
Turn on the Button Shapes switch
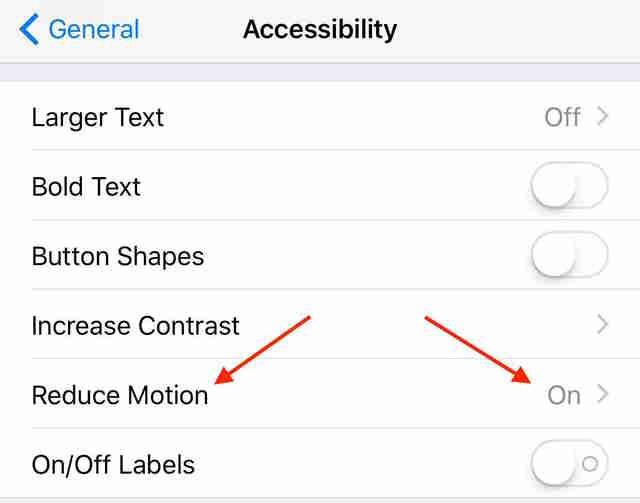tap(569, 255)
